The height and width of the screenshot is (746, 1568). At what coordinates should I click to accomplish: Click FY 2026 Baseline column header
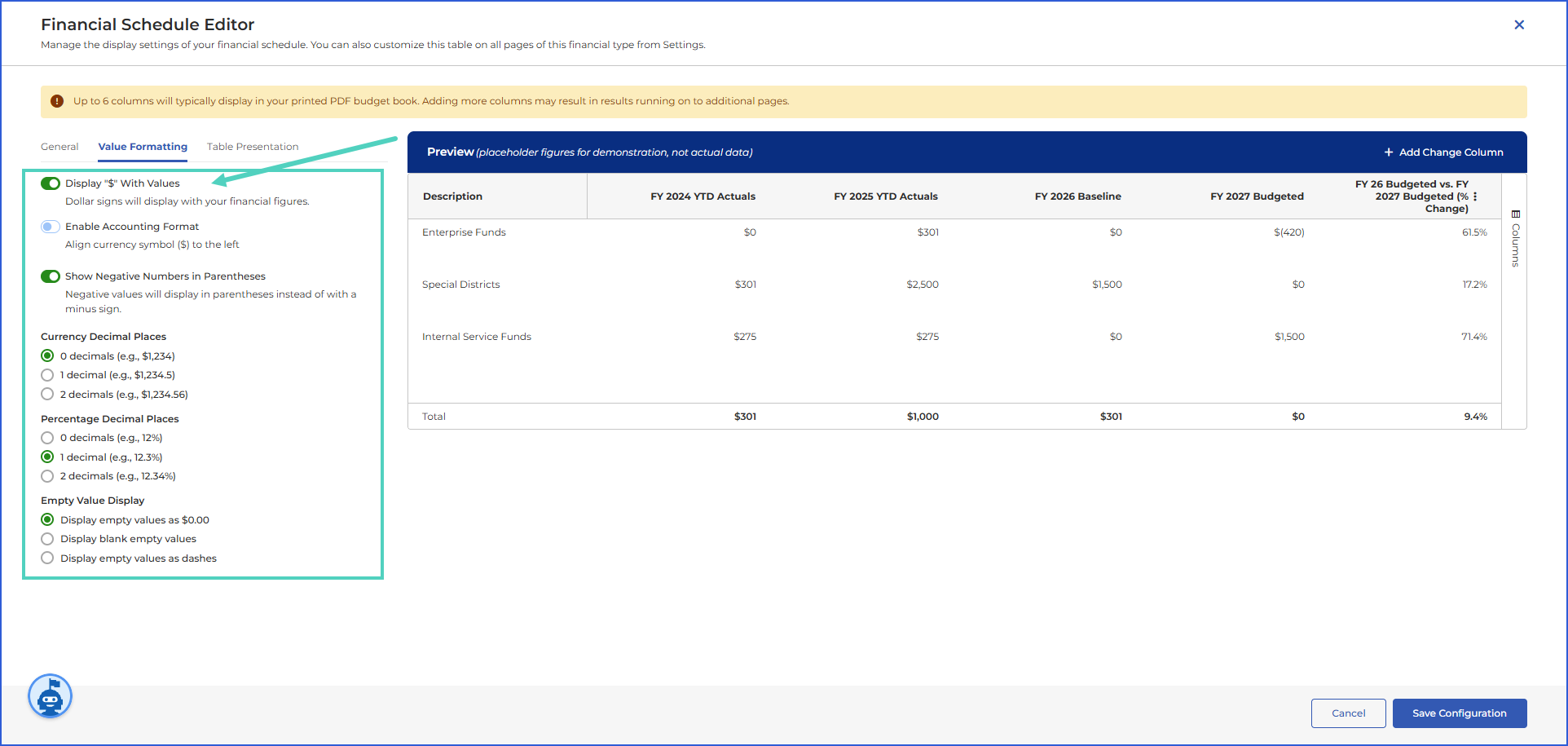tap(1077, 196)
